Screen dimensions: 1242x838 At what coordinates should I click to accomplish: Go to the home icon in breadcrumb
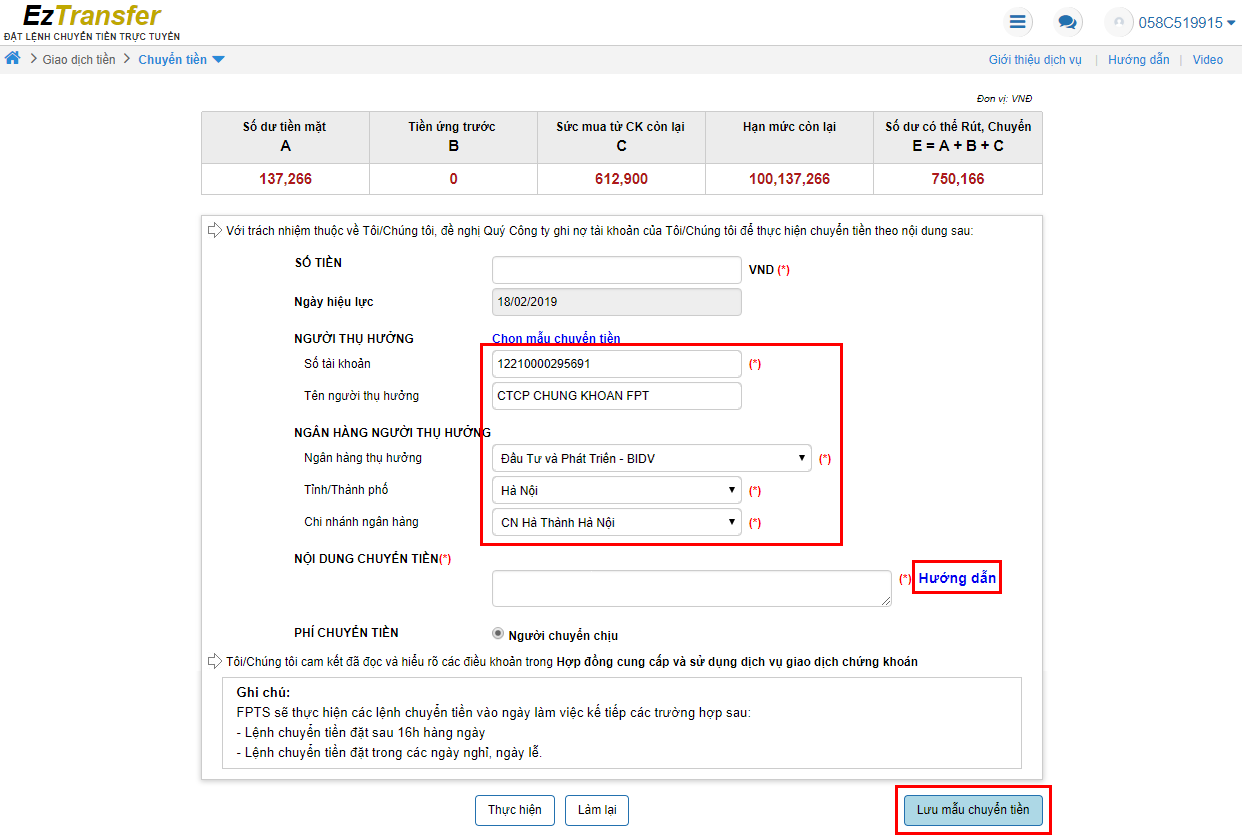pos(13,59)
